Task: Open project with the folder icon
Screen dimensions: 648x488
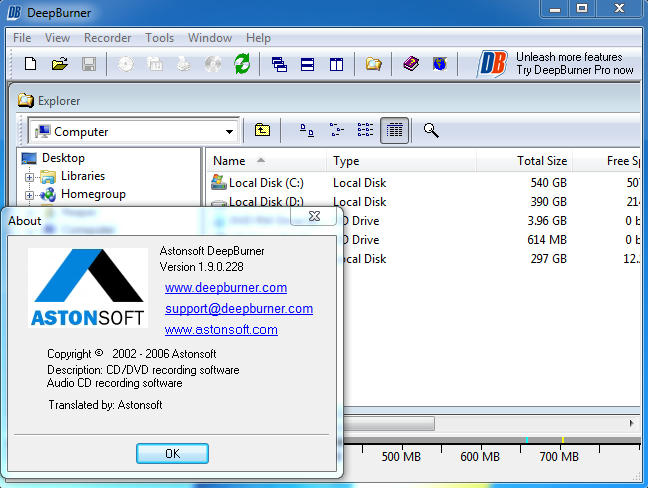Action: tap(60, 64)
